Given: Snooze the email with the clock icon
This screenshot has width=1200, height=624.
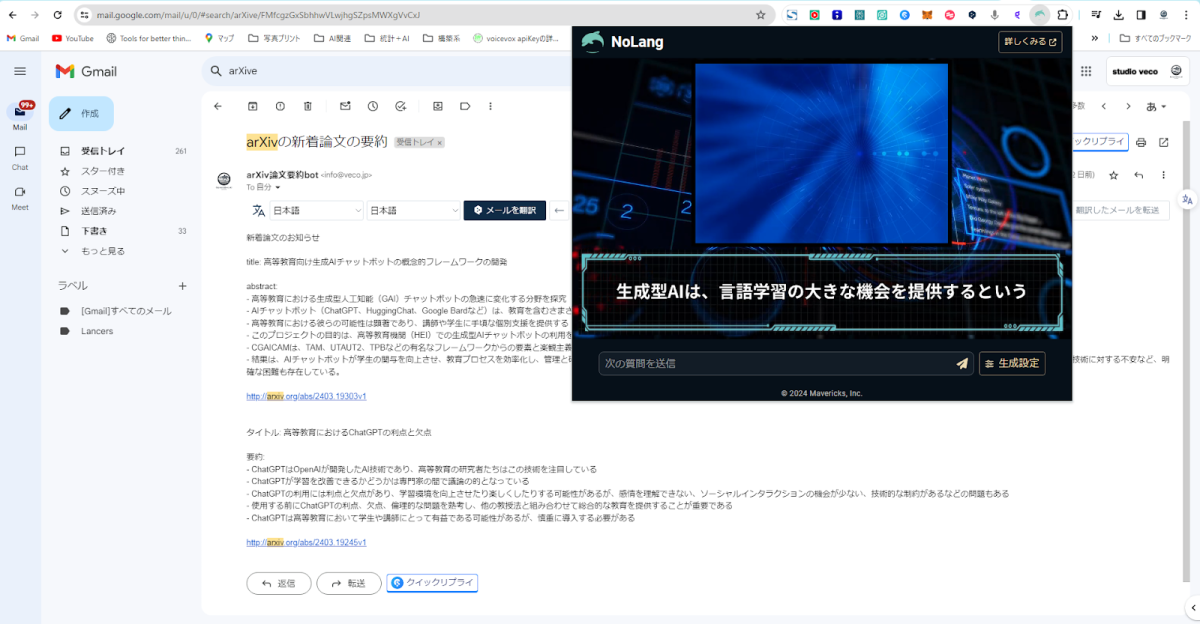Looking at the screenshot, I should (372, 106).
